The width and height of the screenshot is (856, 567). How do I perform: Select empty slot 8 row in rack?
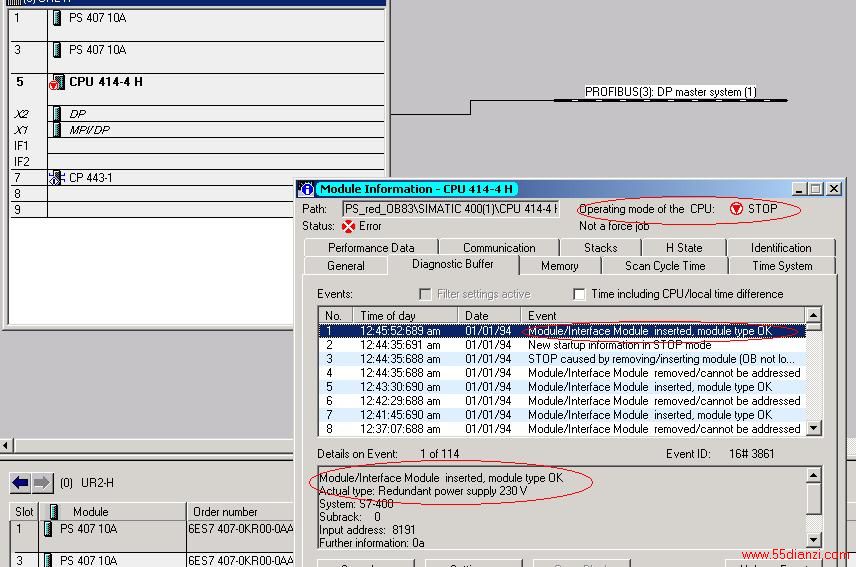click(x=198, y=194)
